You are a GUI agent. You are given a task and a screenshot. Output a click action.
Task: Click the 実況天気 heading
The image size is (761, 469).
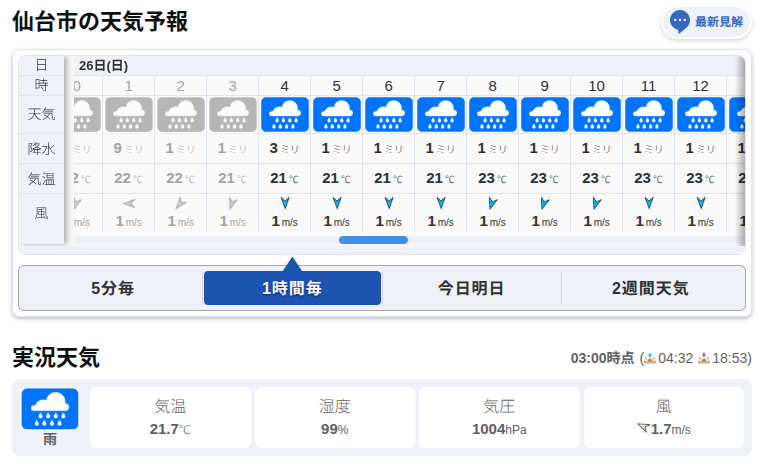pos(56,358)
